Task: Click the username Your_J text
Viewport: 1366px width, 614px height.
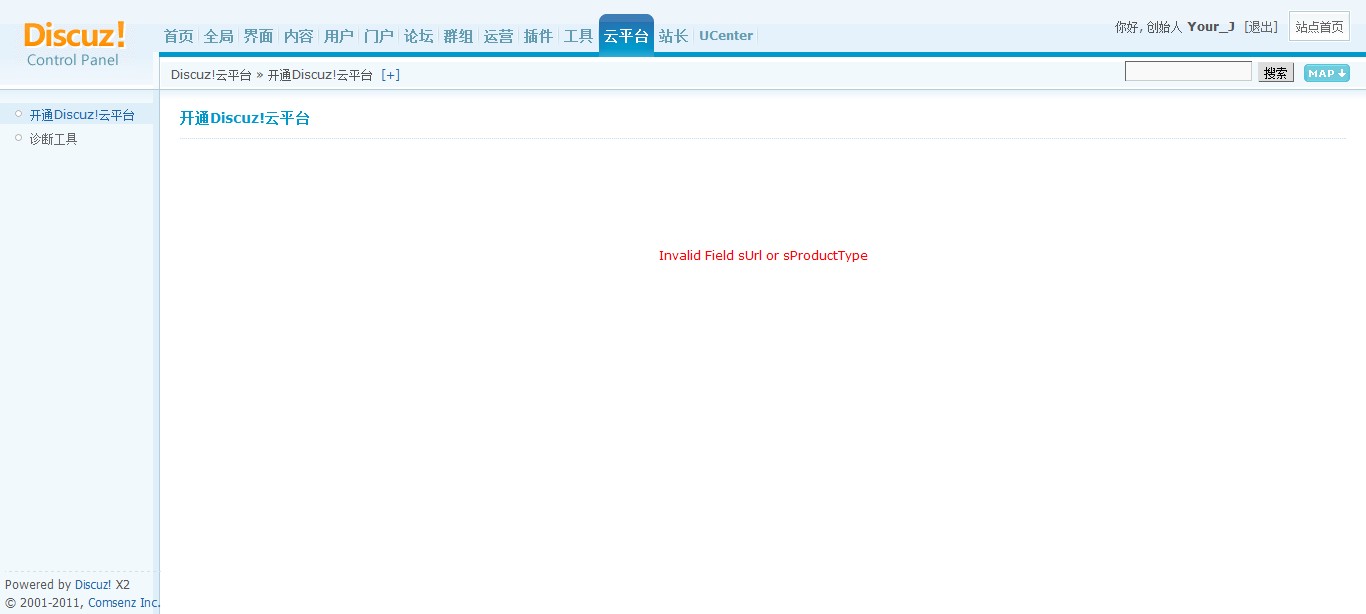Action: tap(1211, 27)
